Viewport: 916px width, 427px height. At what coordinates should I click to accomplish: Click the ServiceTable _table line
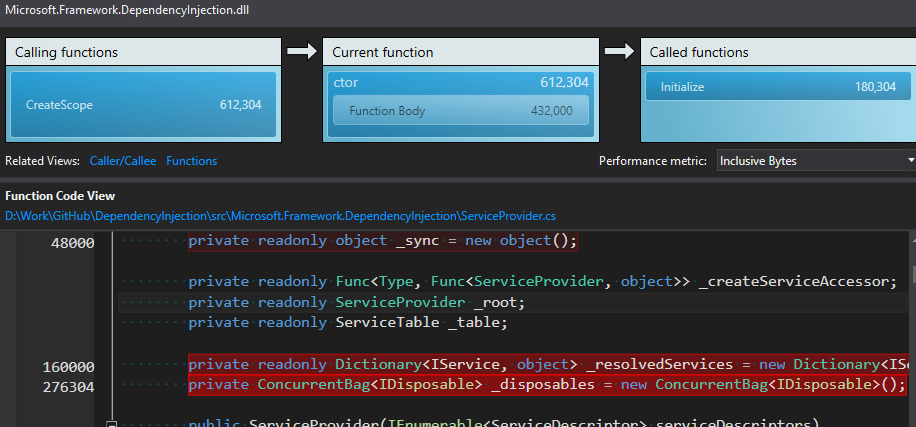348,322
